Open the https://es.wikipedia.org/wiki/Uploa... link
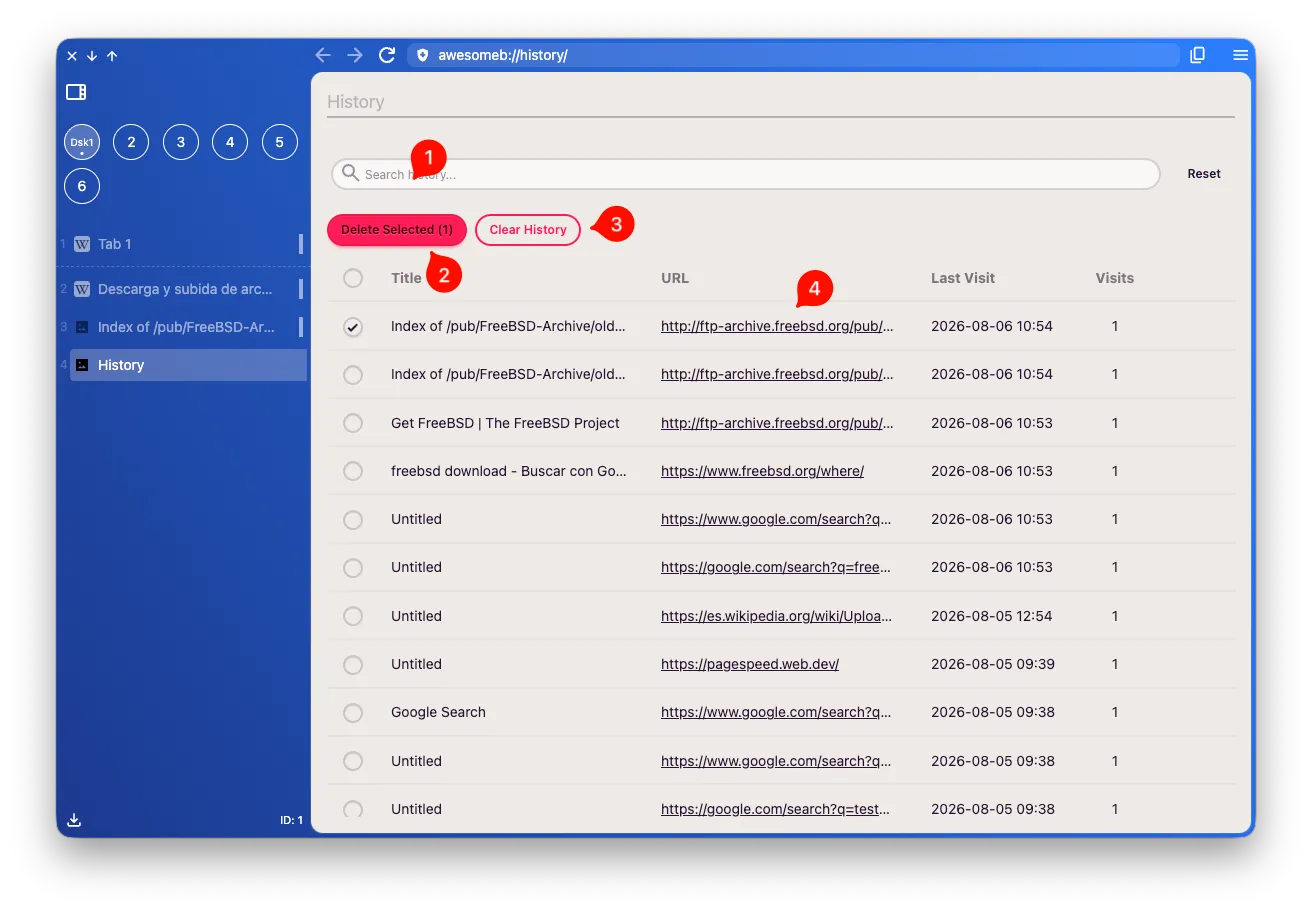Screen dimensions: 1312x912 click(776, 616)
